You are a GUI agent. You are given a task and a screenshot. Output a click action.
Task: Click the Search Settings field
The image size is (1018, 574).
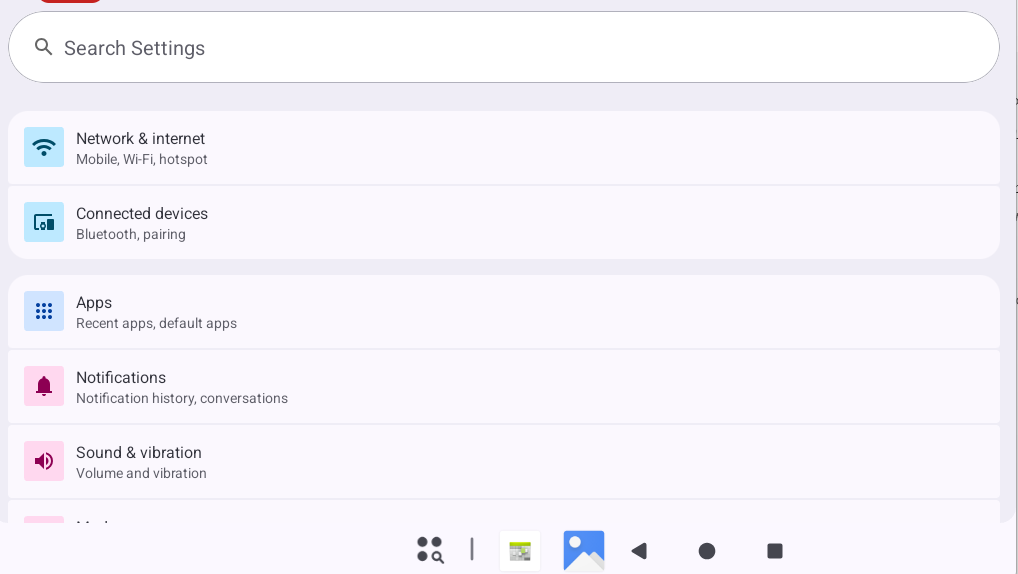504,47
